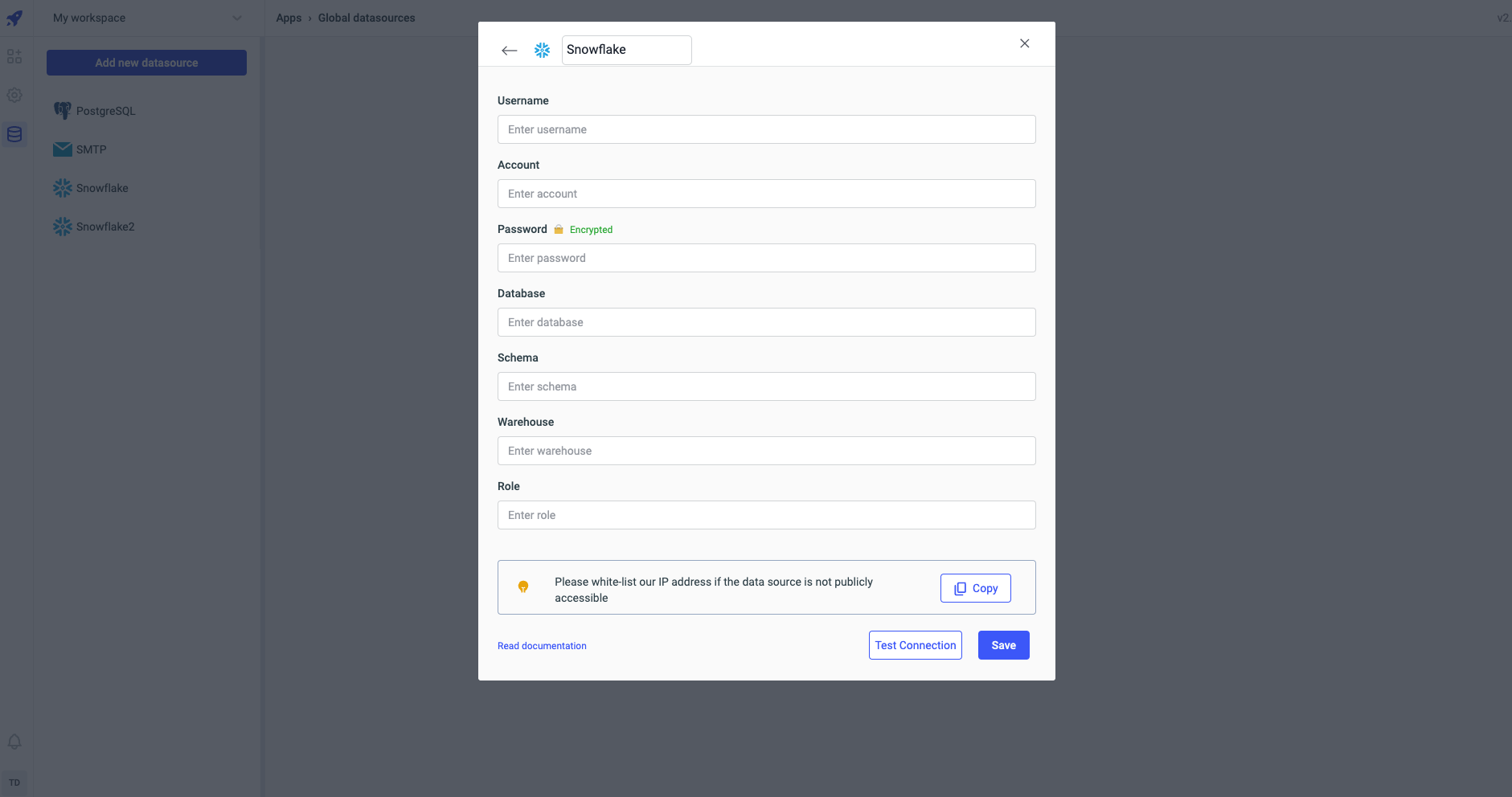Copy the IP address to whitelist

(975, 588)
